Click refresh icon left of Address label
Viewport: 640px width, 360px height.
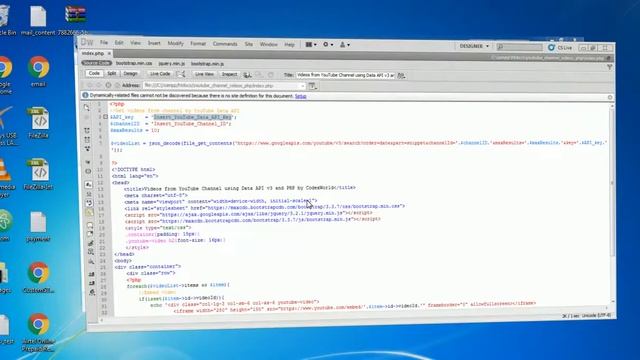point(108,85)
